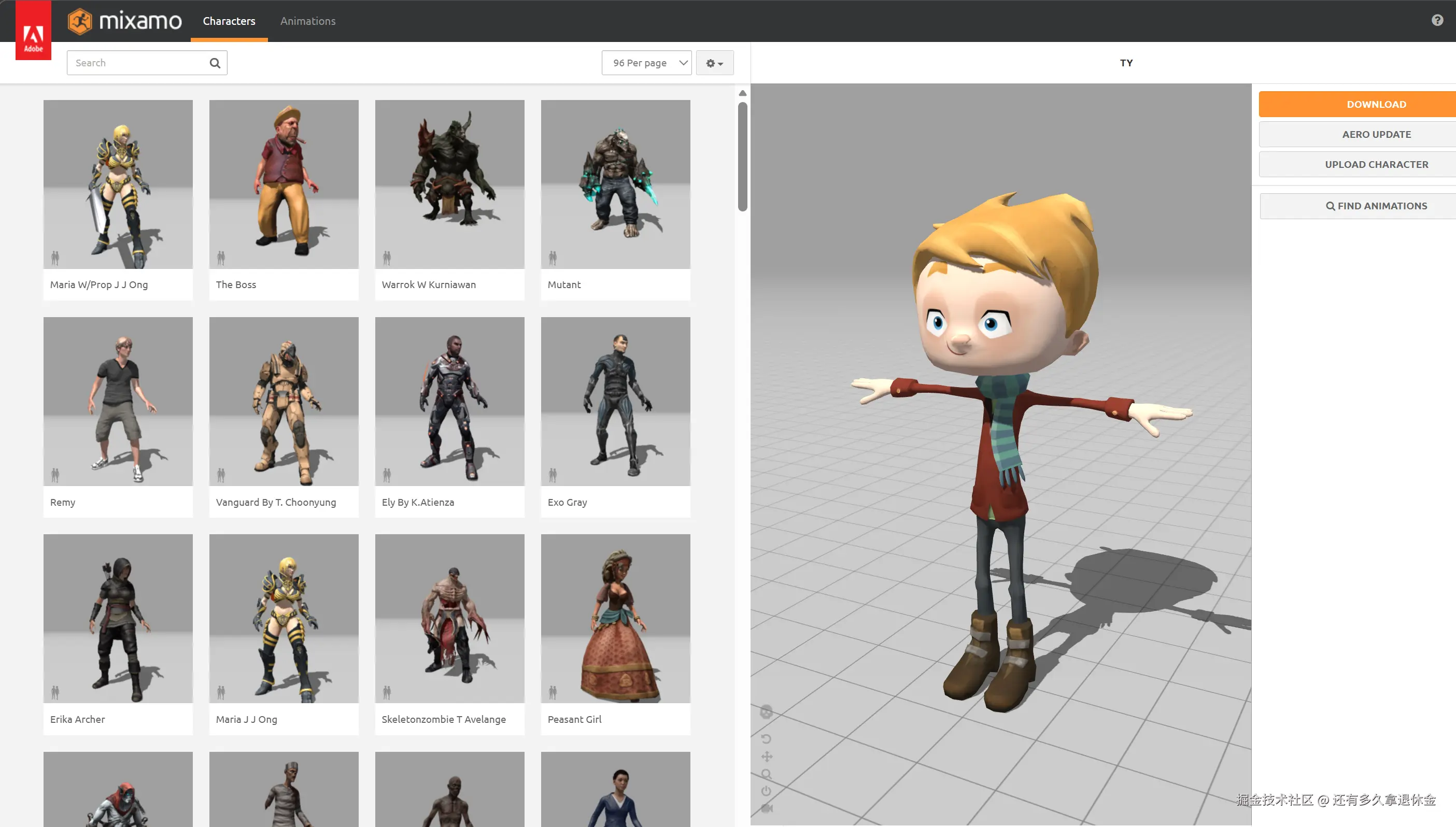Click the Find Animations button
1456x827 pixels.
pos(1358,206)
